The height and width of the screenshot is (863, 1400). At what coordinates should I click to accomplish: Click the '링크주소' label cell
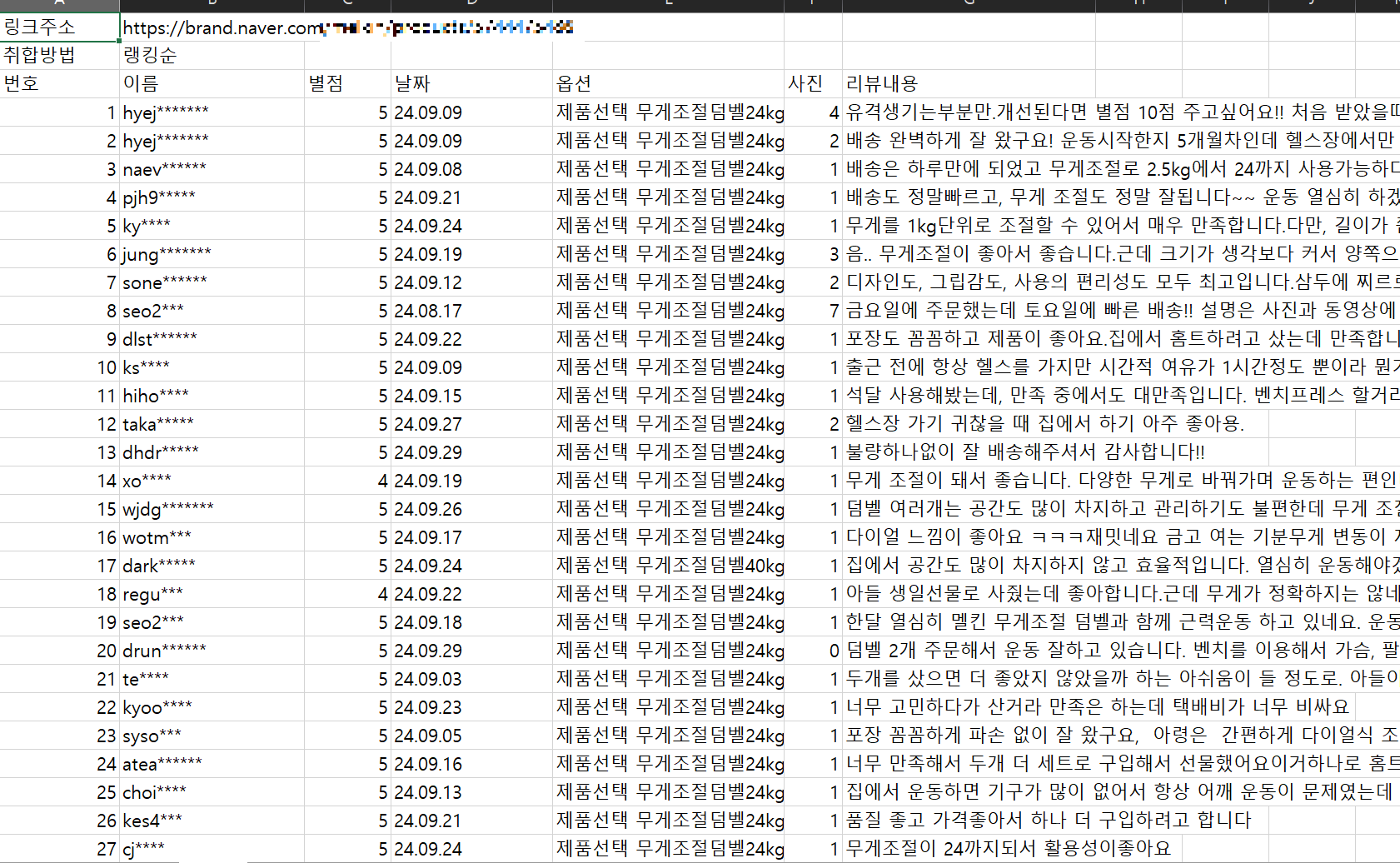[60, 27]
